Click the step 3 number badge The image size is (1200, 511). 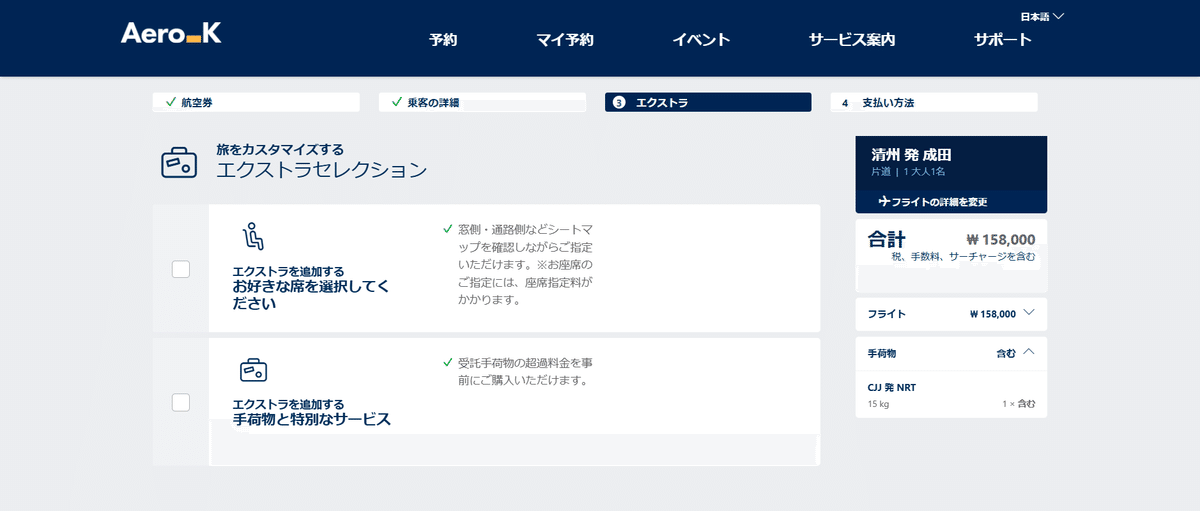(619, 102)
